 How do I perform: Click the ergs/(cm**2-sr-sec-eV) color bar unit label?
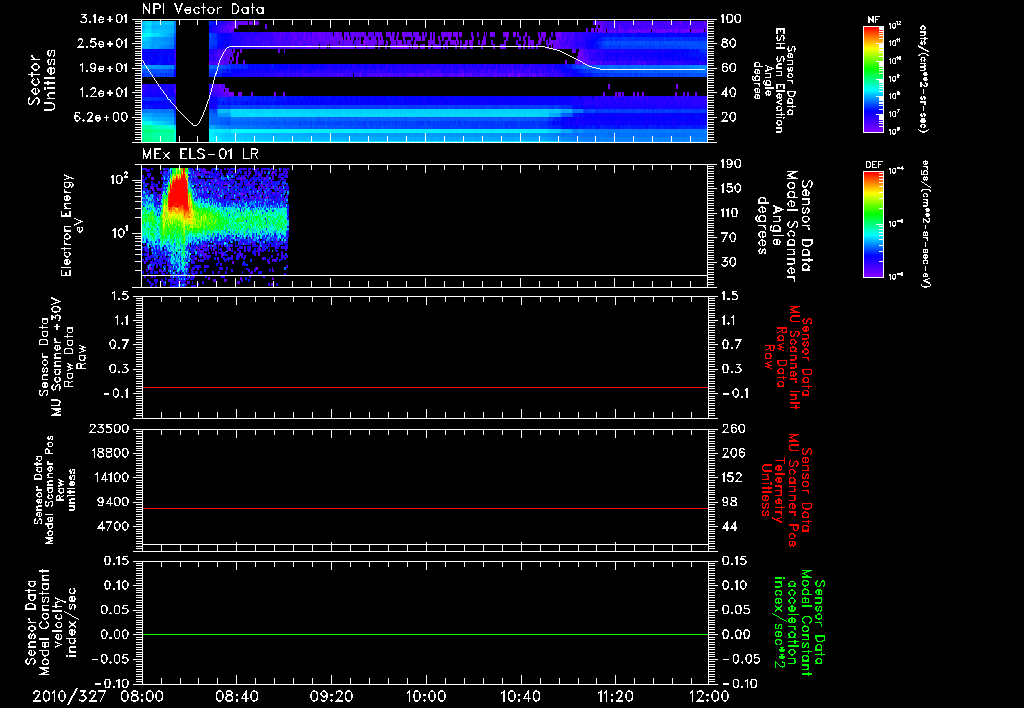(925, 224)
